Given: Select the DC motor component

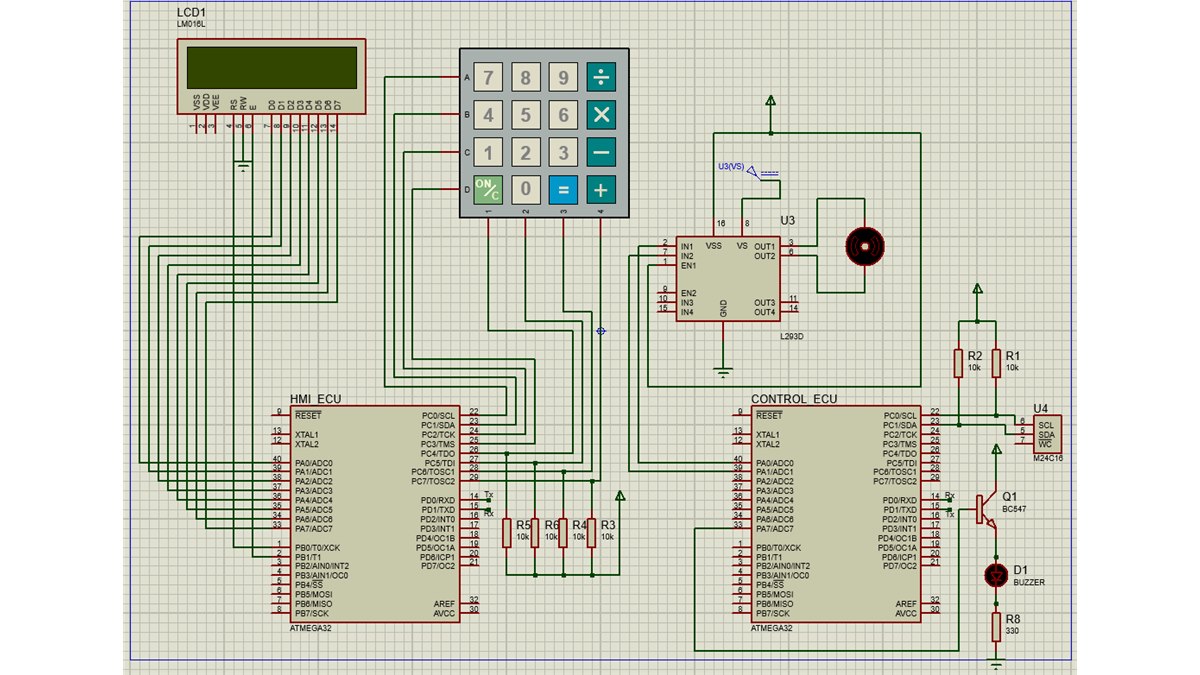Looking at the screenshot, I should coord(865,245).
